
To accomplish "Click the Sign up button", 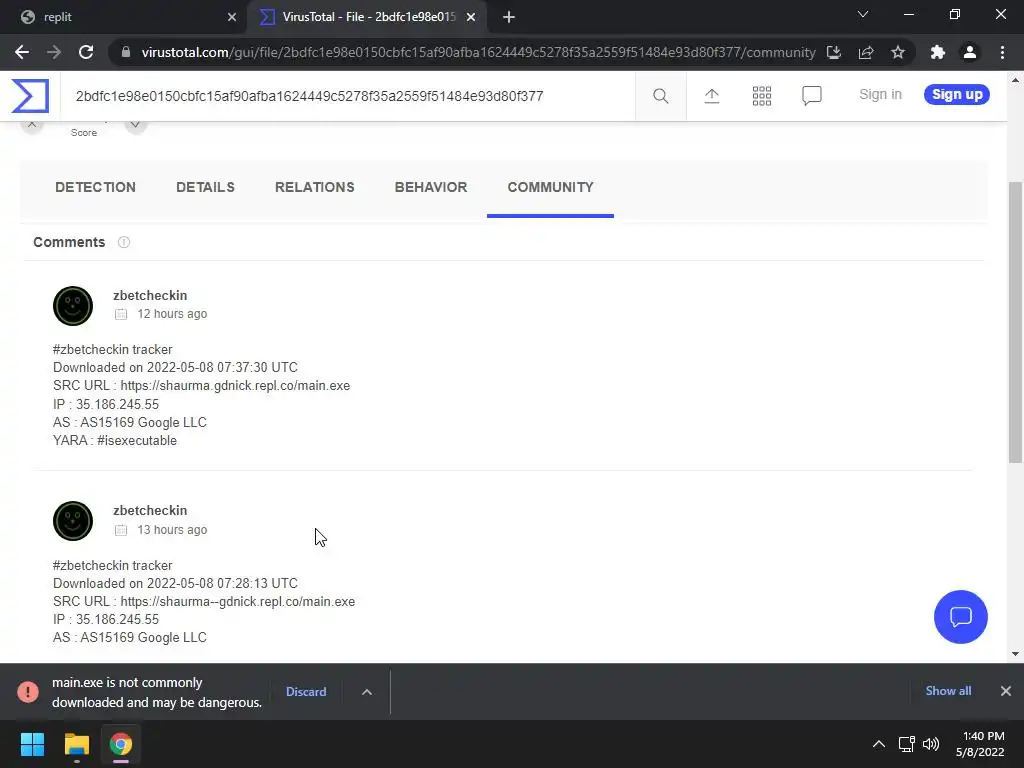I will coord(957,95).
